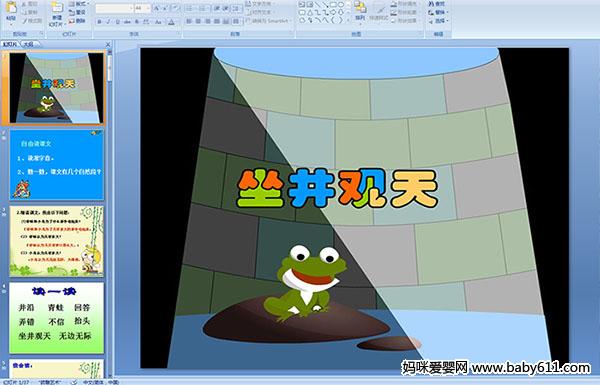This screenshot has width=600, height=385.
Task: Open the Arrange shapes icon
Action: coord(360,10)
